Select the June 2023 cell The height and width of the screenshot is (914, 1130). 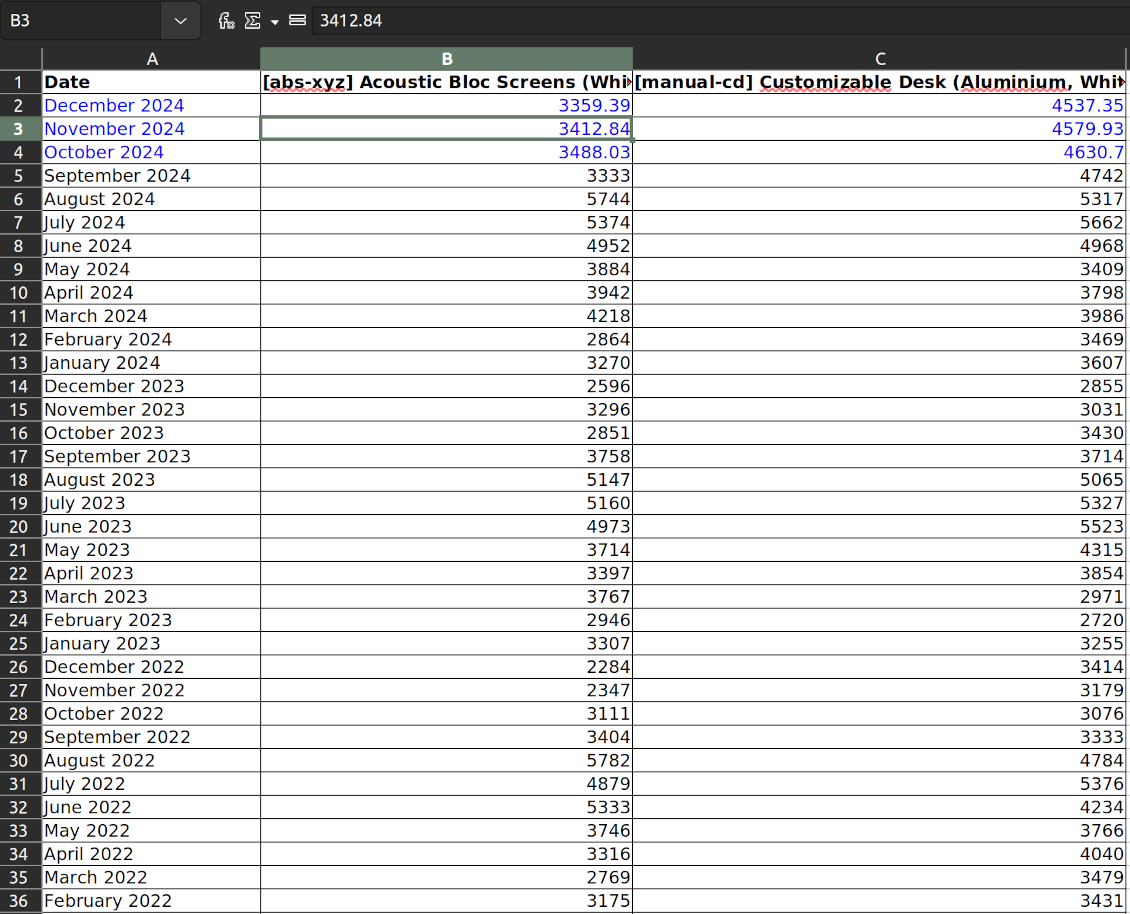click(151, 526)
